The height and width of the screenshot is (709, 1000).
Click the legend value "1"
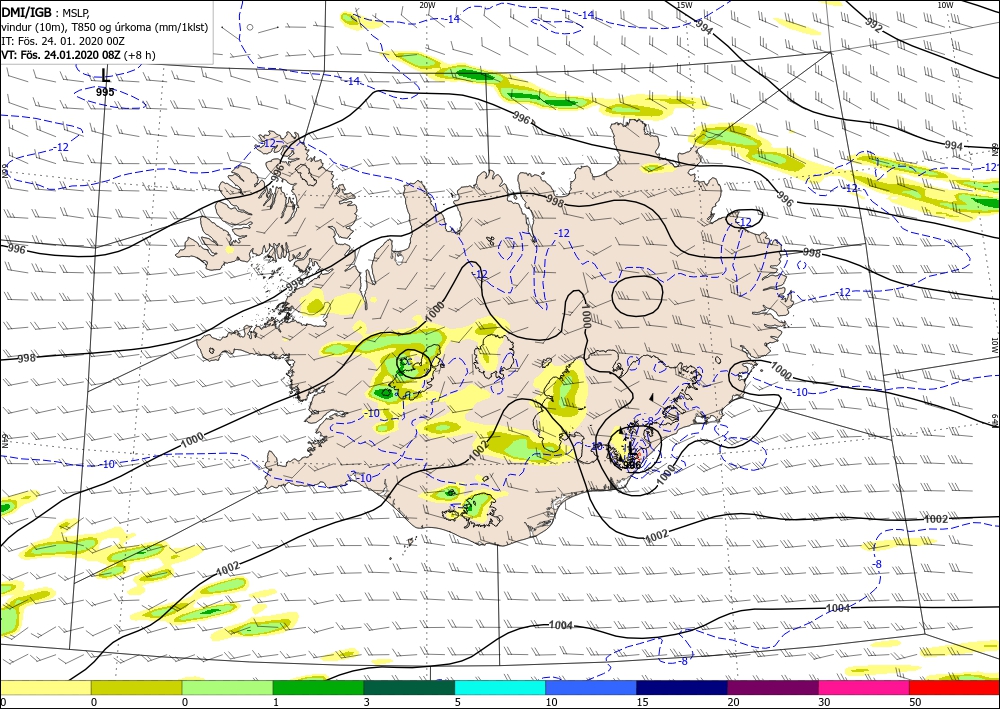click(x=276, y=703)
